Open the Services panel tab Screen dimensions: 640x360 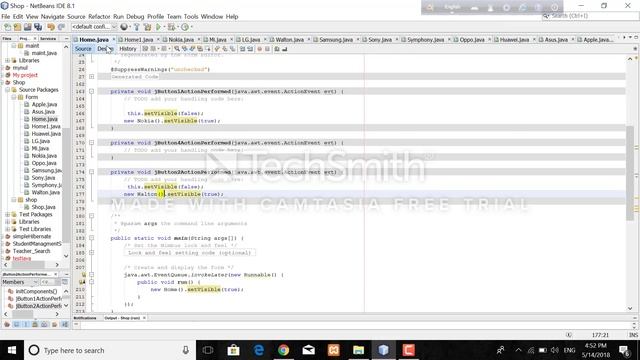pos(48,38)
